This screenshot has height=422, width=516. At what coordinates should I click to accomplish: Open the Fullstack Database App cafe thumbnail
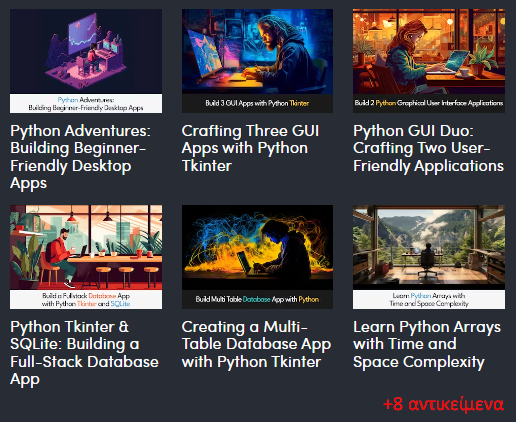[x=86, y=257]
